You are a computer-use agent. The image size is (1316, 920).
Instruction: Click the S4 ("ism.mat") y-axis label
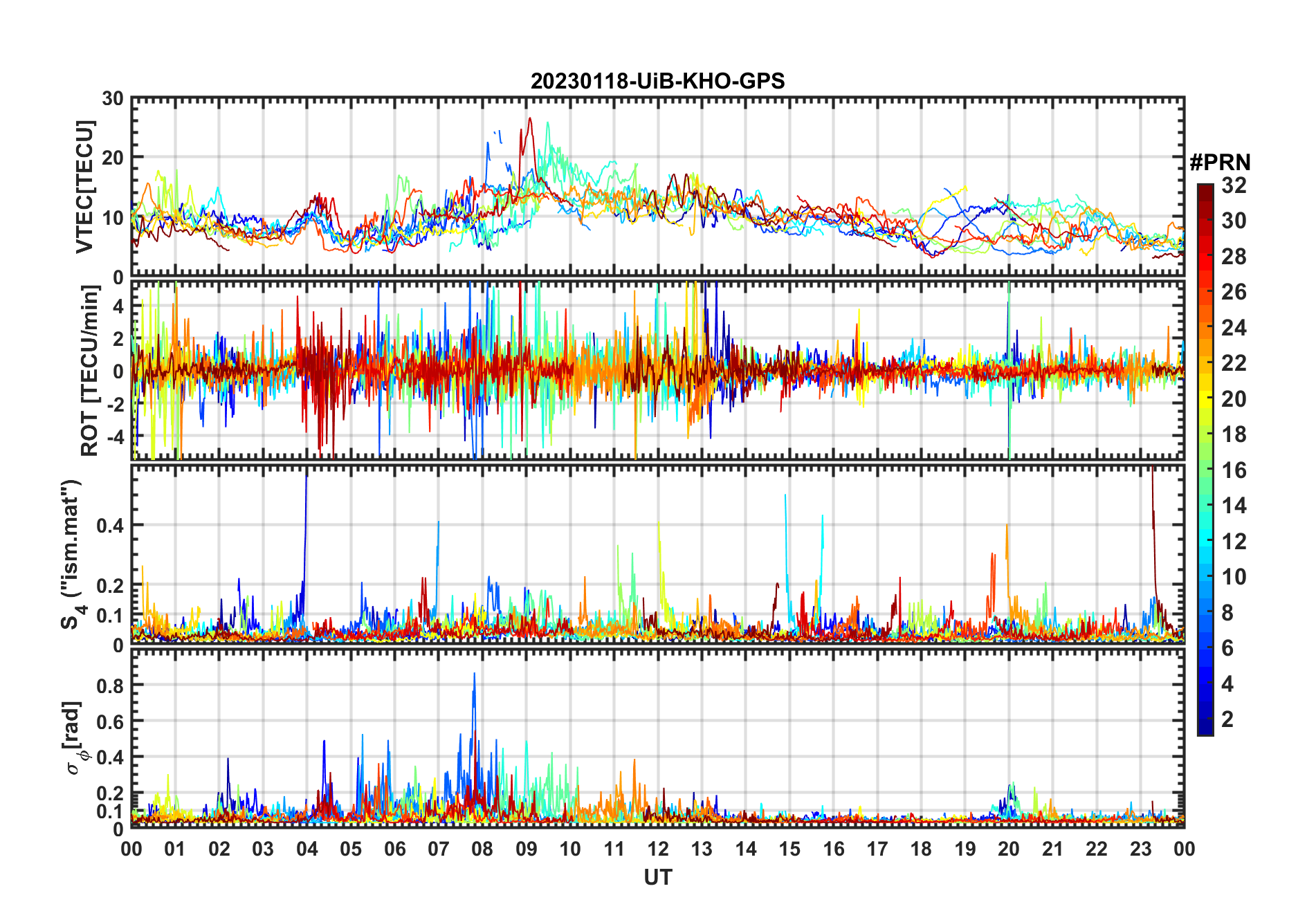pos(73,554)
